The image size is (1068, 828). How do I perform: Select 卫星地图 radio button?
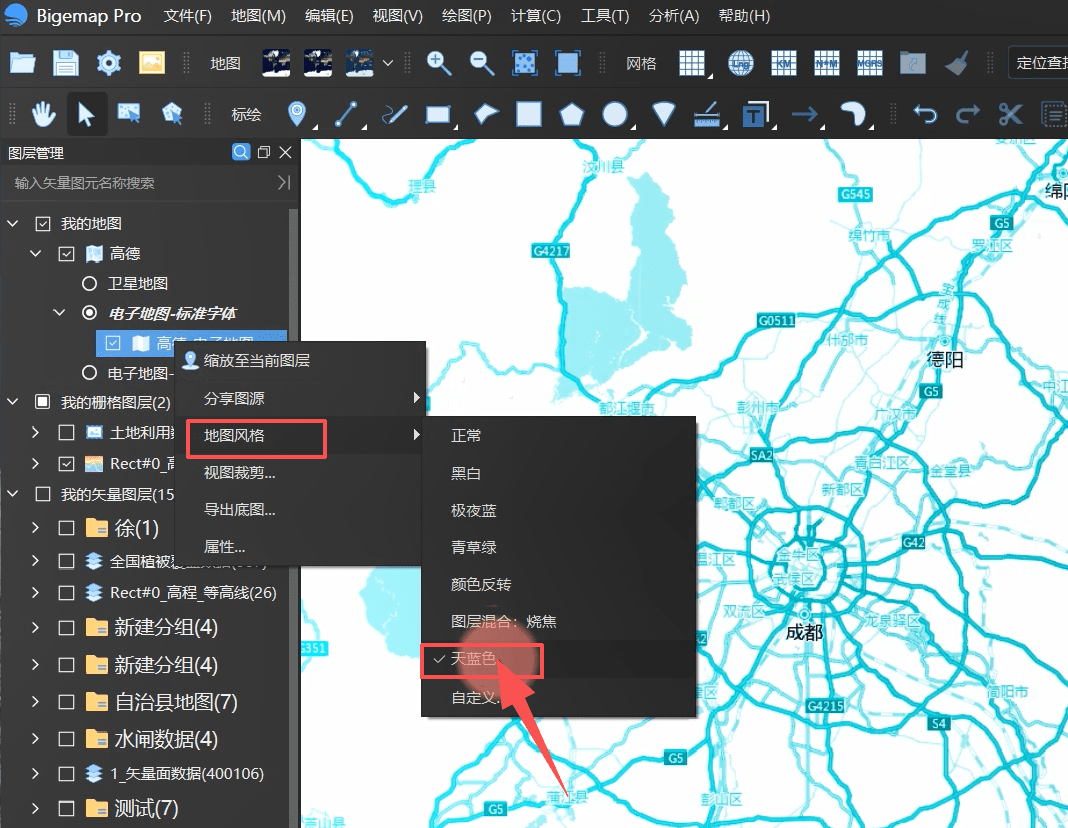(89, 283)
